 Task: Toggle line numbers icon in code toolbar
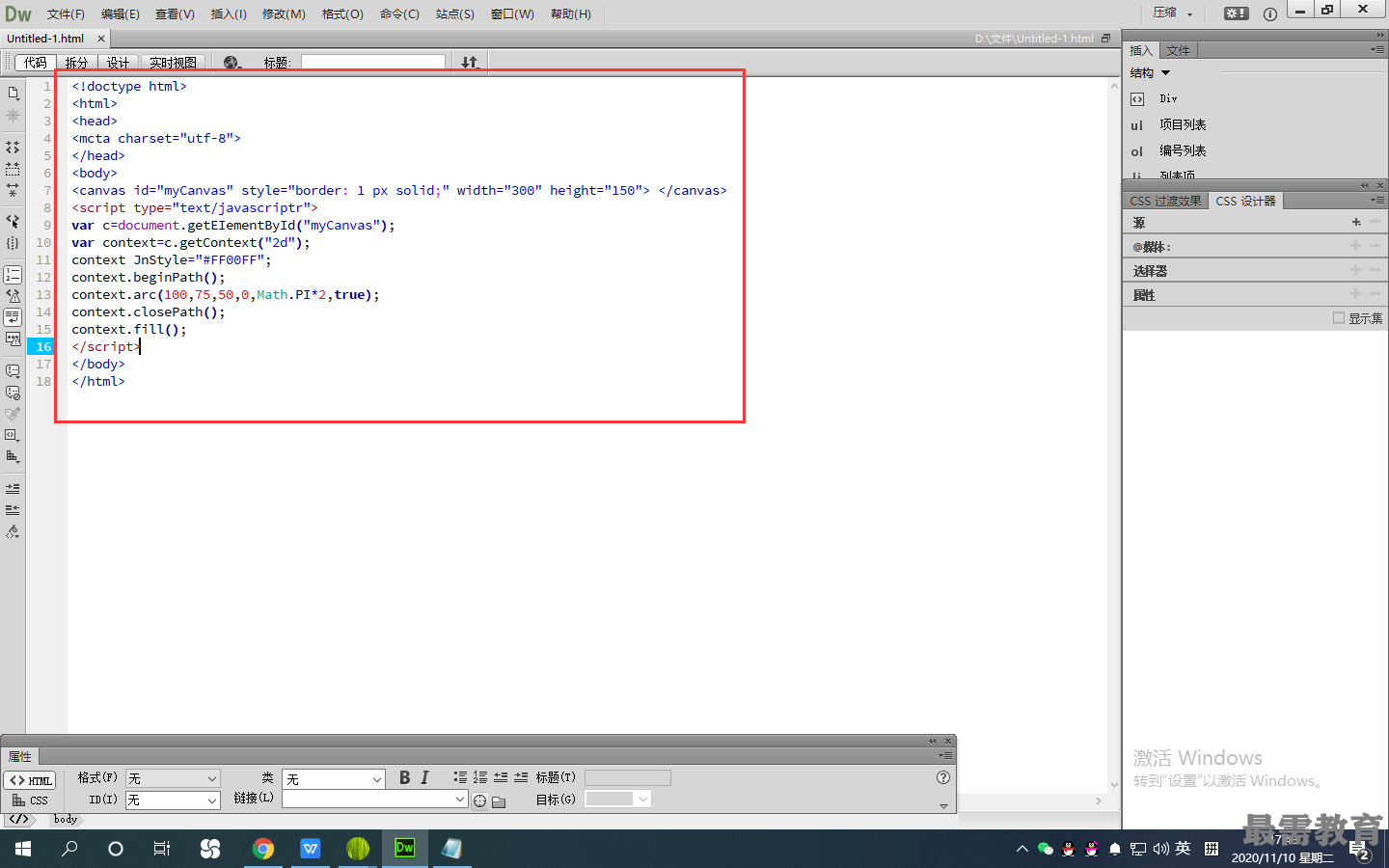click(x=13, y=275)
